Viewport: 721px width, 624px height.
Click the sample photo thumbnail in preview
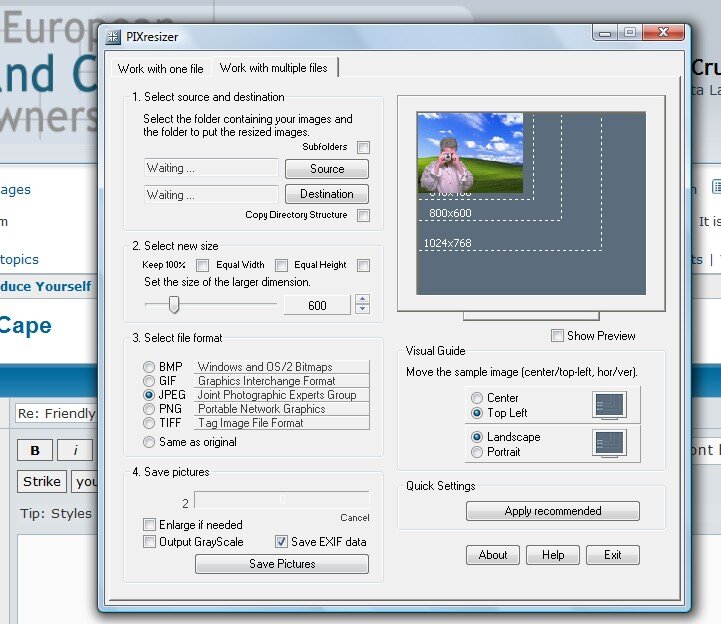[x=470, y=153]
